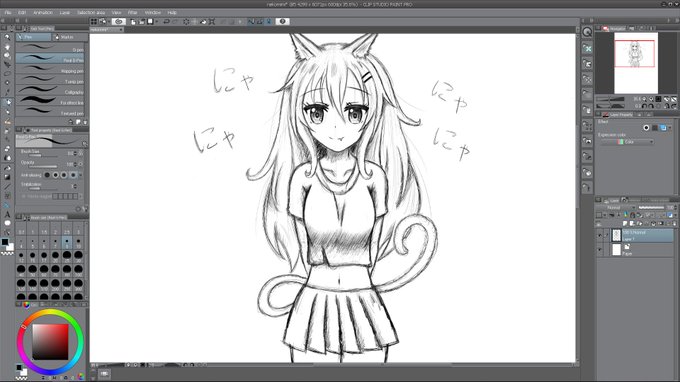Select the Pencil tool in toolbar
The width and height of the screenshot is (680, 382).
[7, 112]
